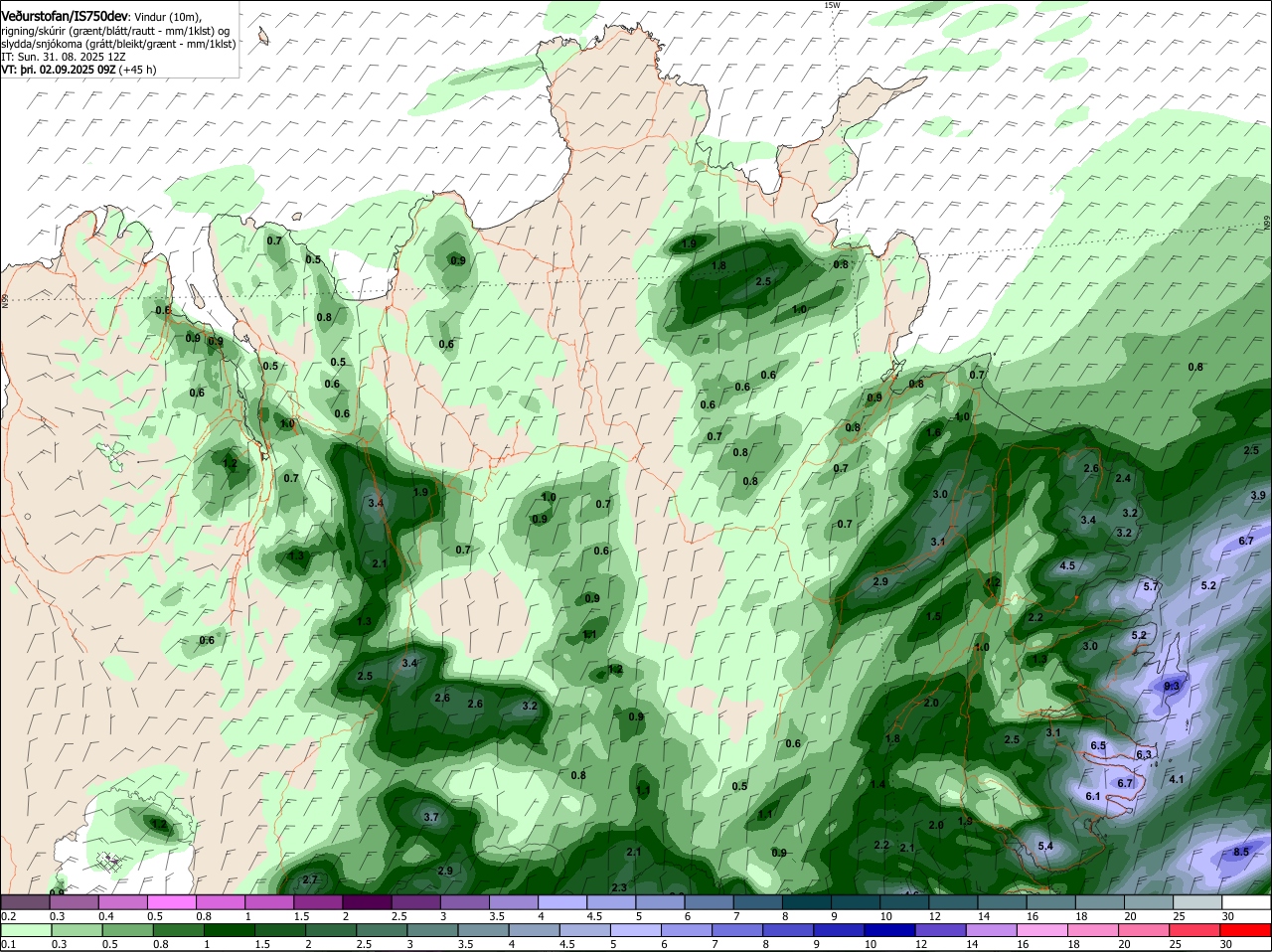Click the 2.7 precipitation value on the map
1272x952 pixels.
click(309, 879)
